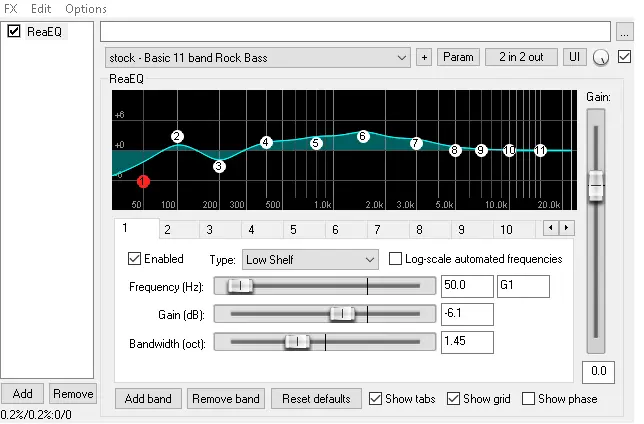
Task: Open the preset dropdown Basic 11 band Rock Bass
Action: pos(257,57)
